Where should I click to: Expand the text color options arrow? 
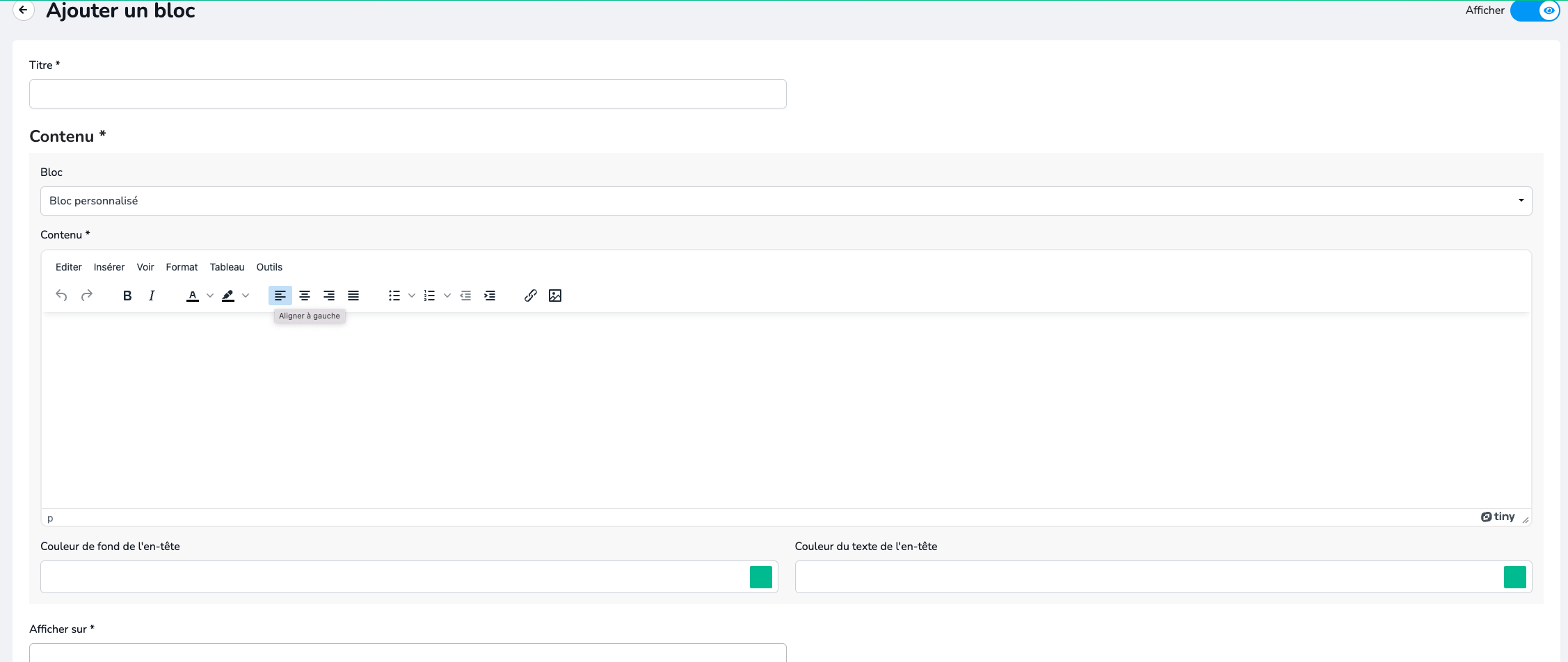[210, 296]
